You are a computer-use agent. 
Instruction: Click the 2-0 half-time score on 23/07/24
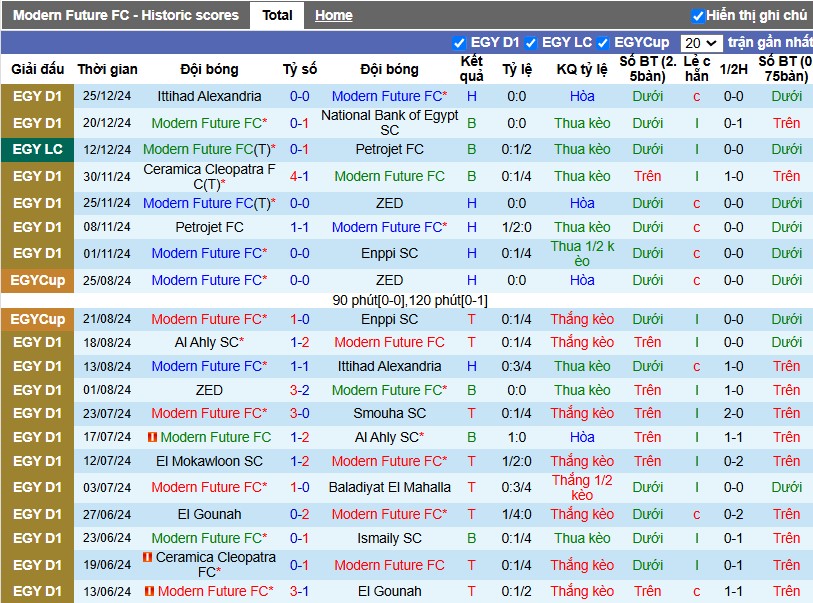[733, 413]
